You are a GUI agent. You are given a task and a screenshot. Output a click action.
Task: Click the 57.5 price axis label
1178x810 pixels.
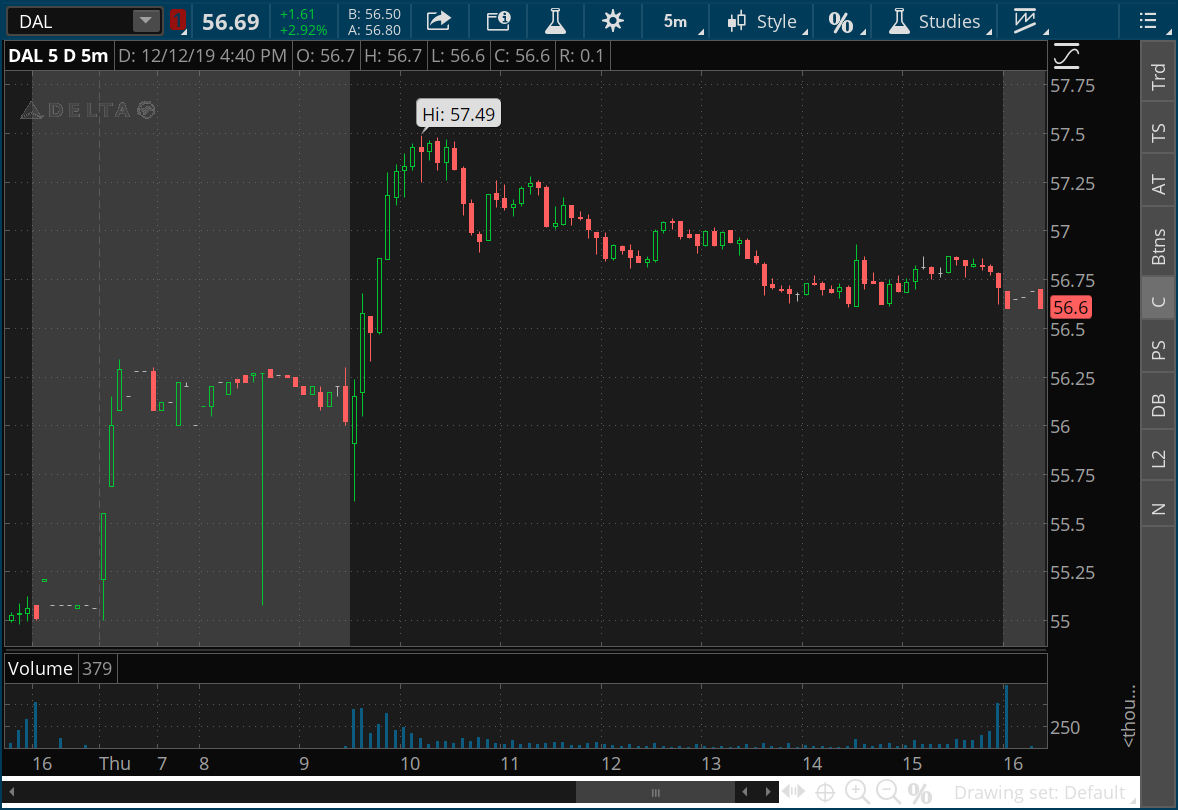tap(1068, 134)
